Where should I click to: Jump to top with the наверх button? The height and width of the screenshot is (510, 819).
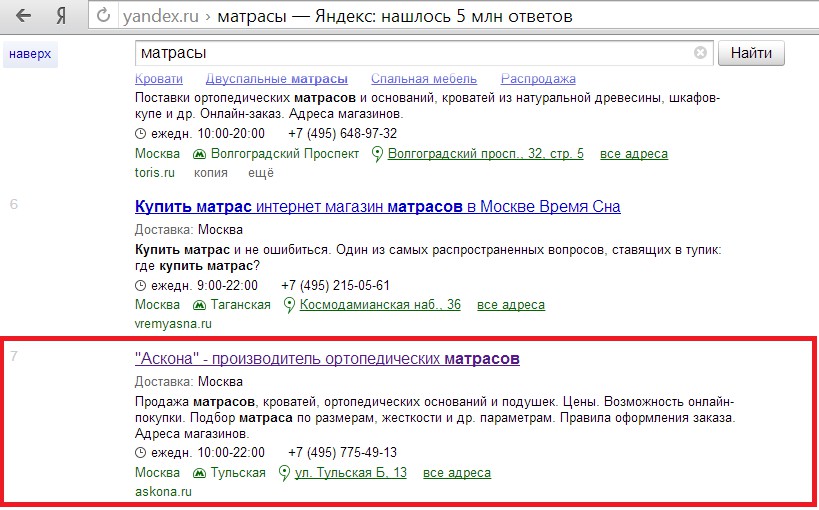click(30, 54)
